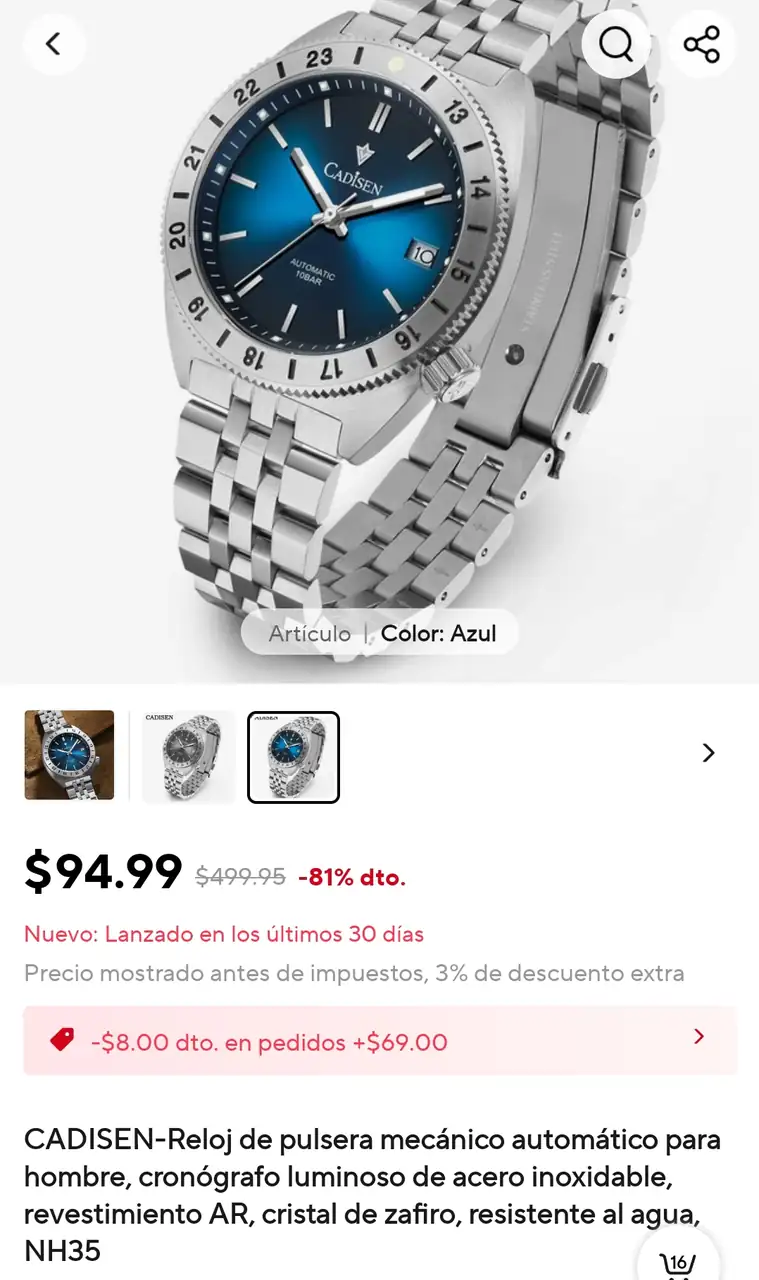The width and height of the screenshot is (759, 1280).
Task: Tap the tax notice with 3% extra discount
Action: tap(354, 973)
